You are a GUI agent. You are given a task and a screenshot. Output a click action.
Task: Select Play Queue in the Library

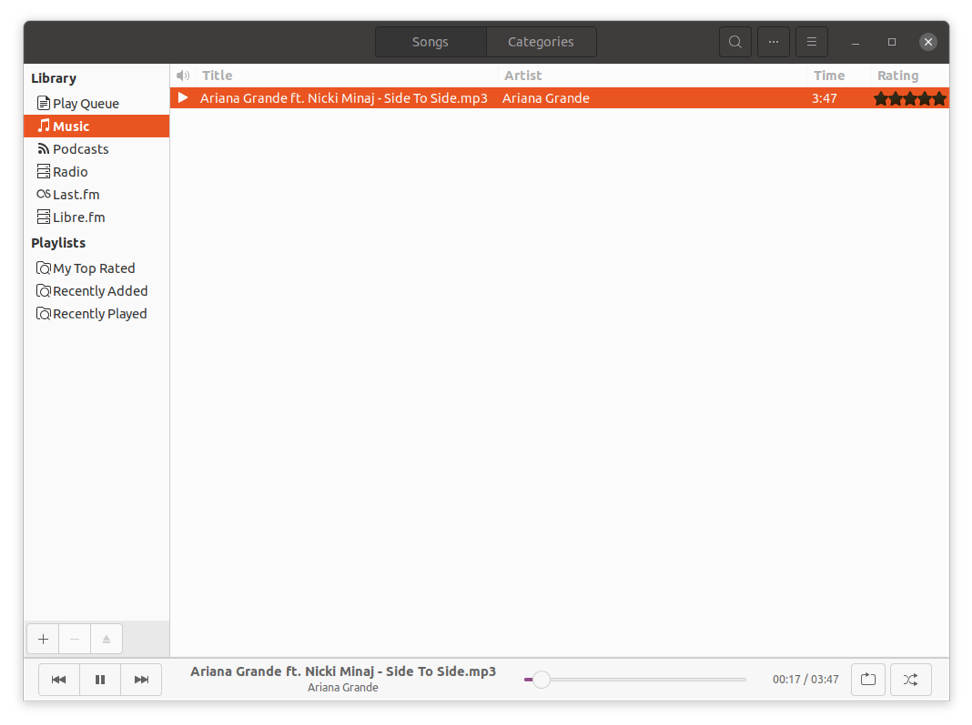[x=97, y=103]
